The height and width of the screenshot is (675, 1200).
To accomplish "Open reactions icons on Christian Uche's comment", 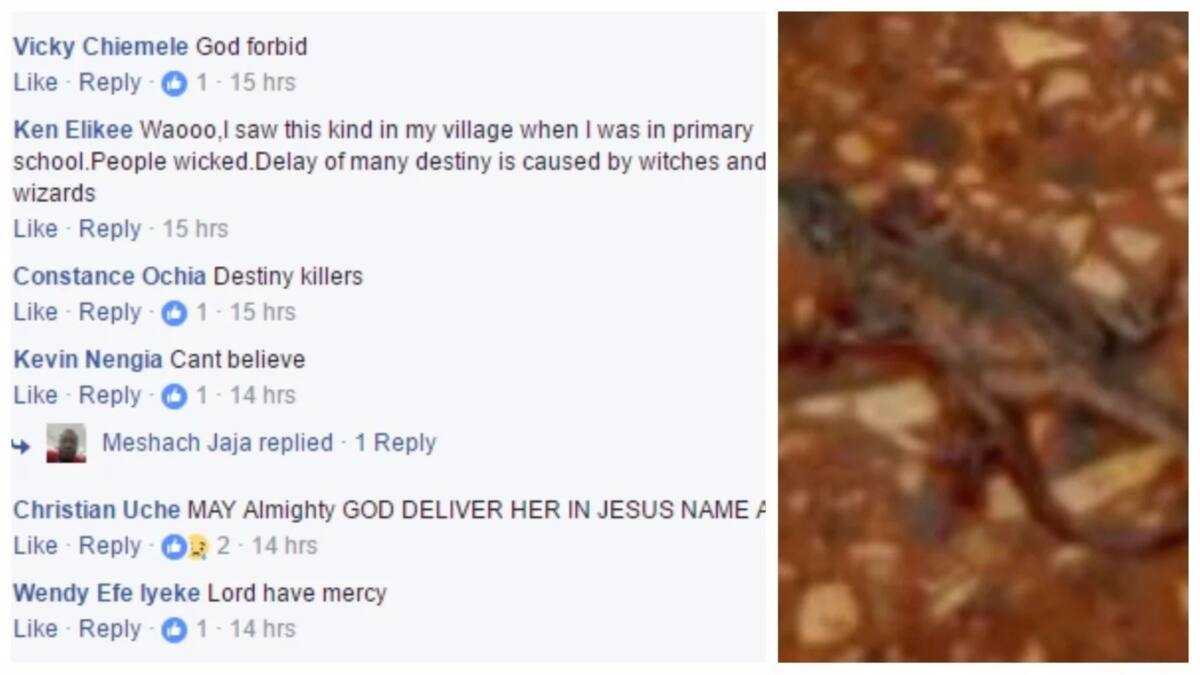I will [x=185, y=546].
